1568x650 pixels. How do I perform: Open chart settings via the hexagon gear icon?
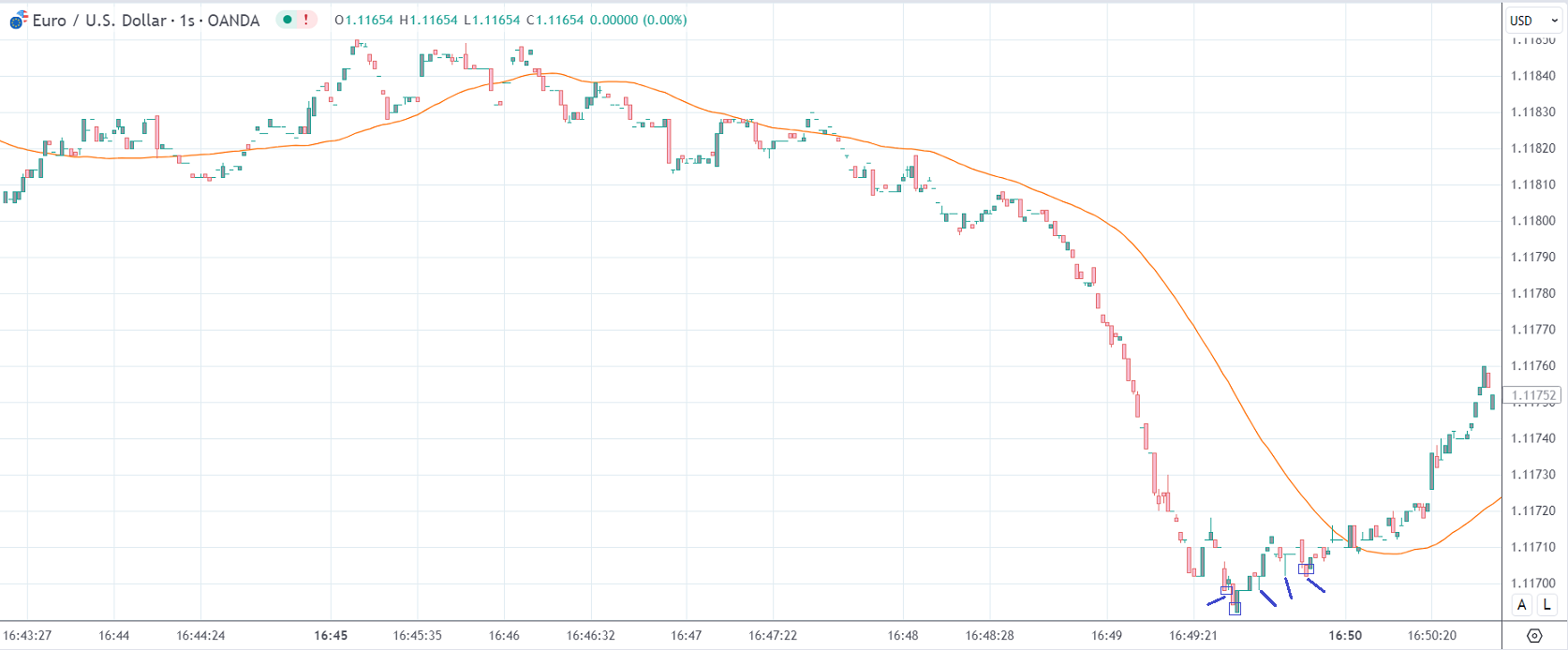pos(1534,635)
